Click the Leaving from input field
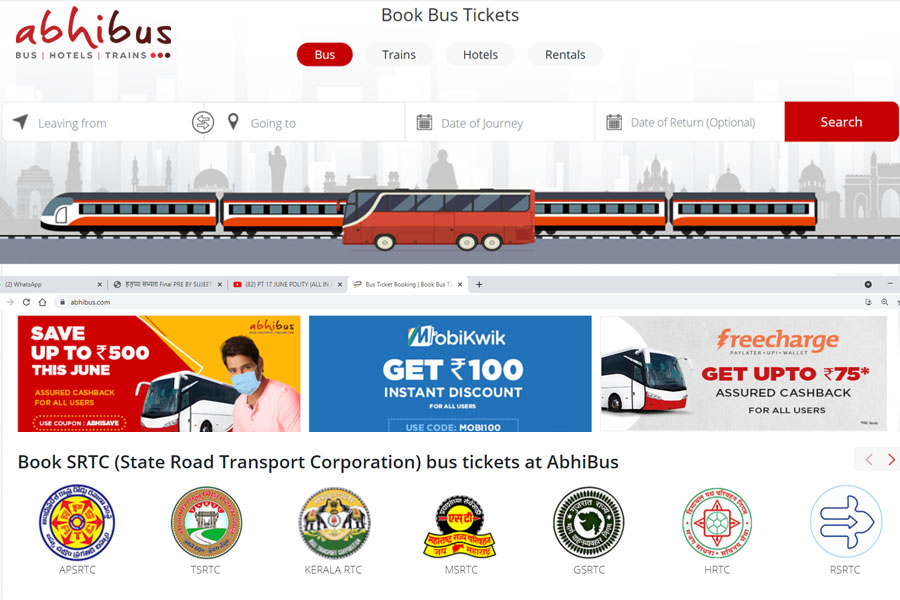This screenshot has width=900, height=600. [103, 122]
